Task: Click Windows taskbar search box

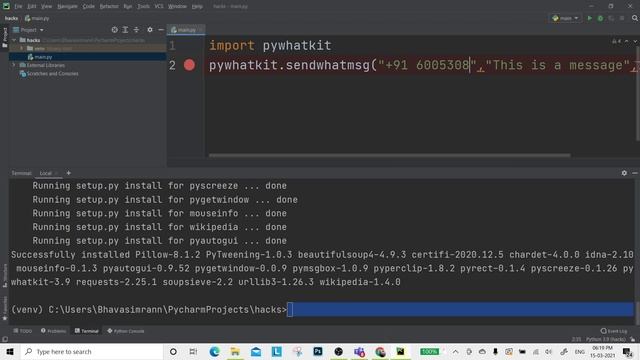Action: tap(91, 351)
